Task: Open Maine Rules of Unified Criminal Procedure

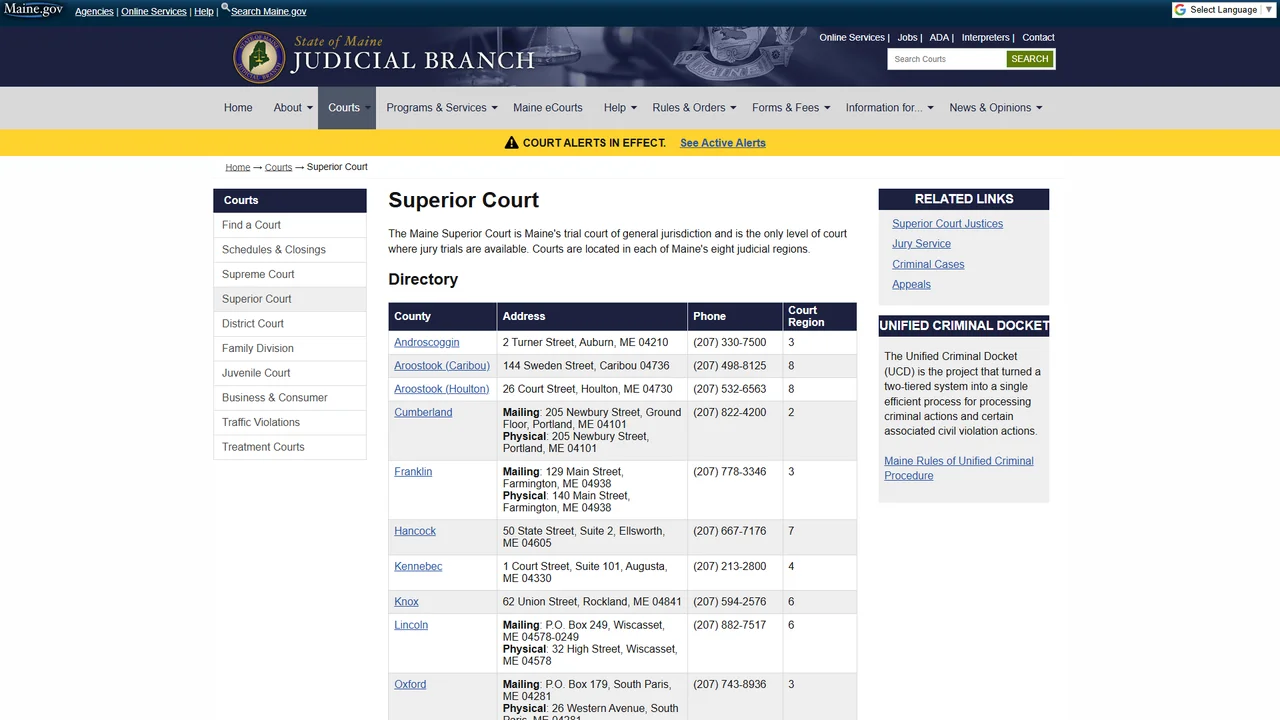Action: [x=959, y=468]
